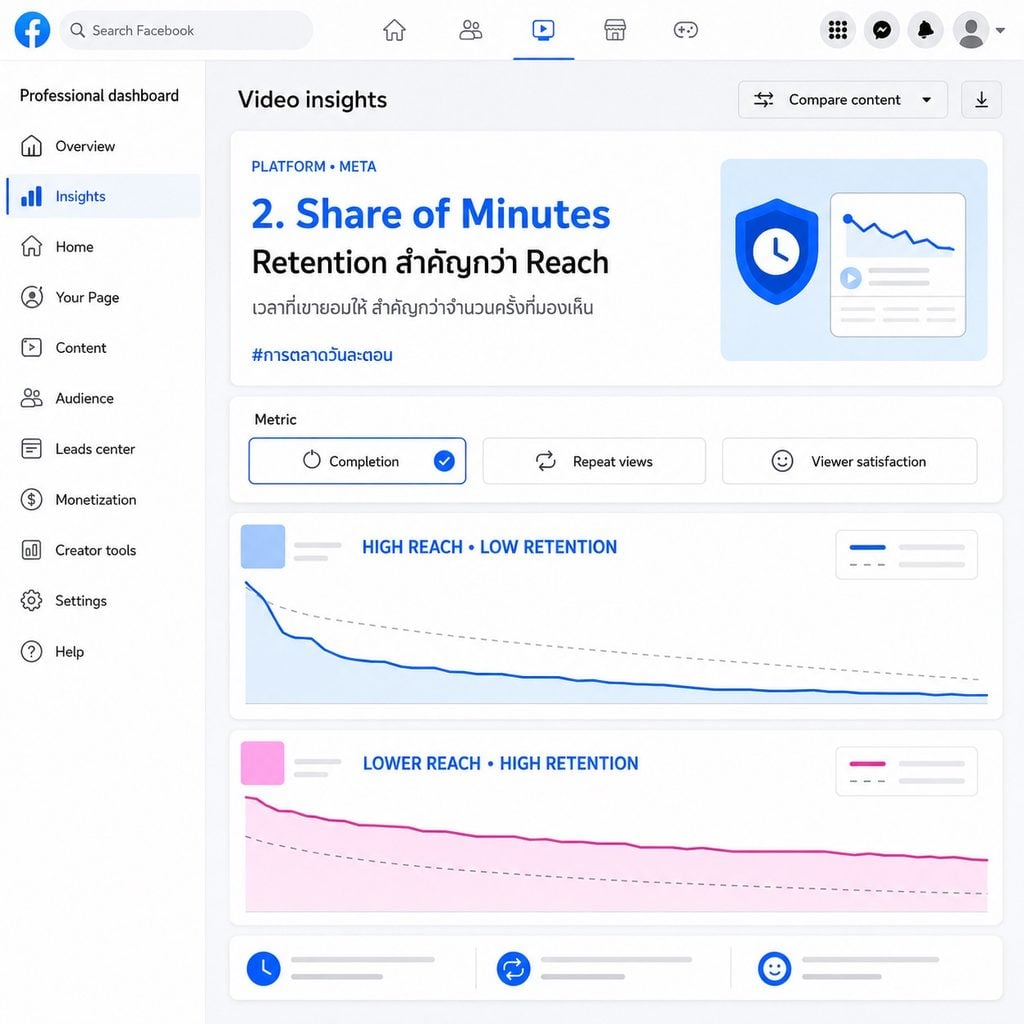Image resolution: width=1024 pixels, height=1024 pixels.
Task: Click the bottom repeat summary icon
Action: click(x=513, y=968)
